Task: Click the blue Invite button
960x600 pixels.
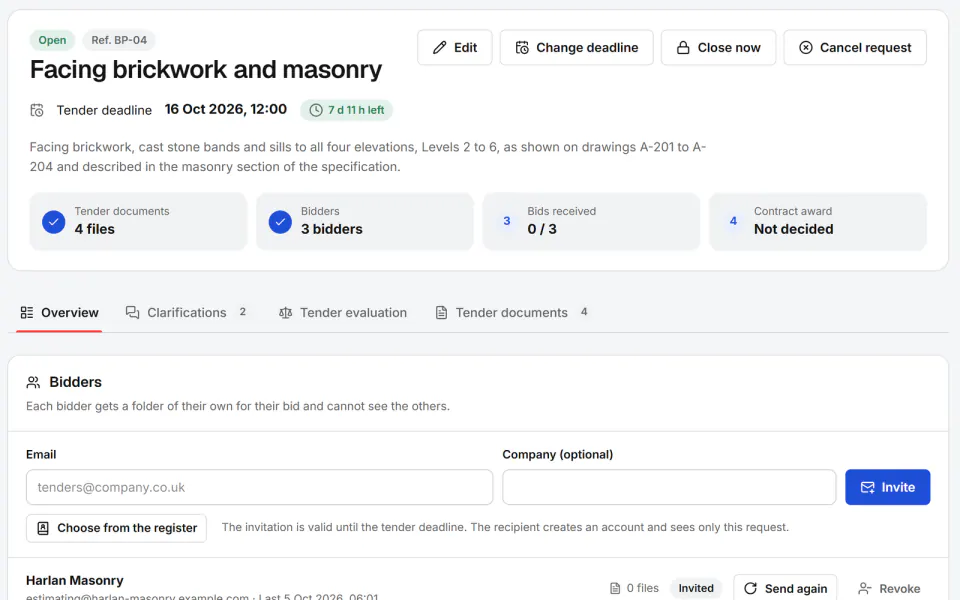Action: (x=888, y=487)
